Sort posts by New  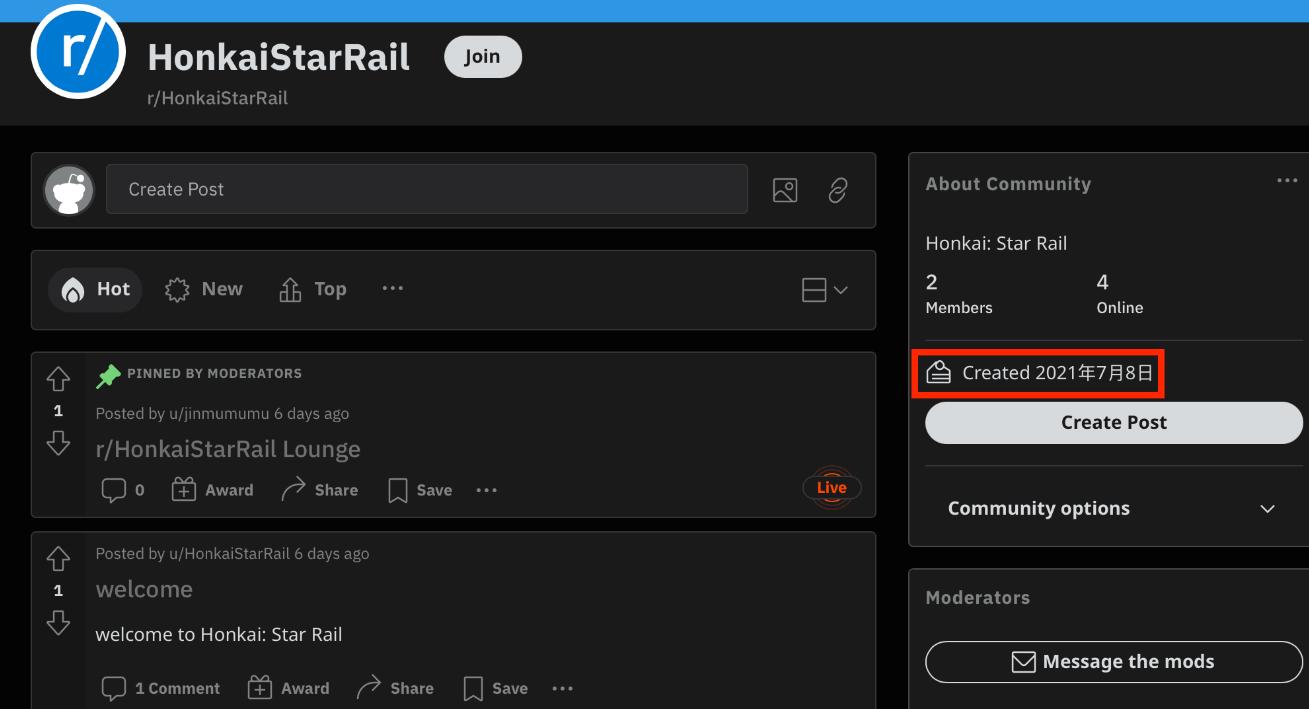(x=205, y=289)
